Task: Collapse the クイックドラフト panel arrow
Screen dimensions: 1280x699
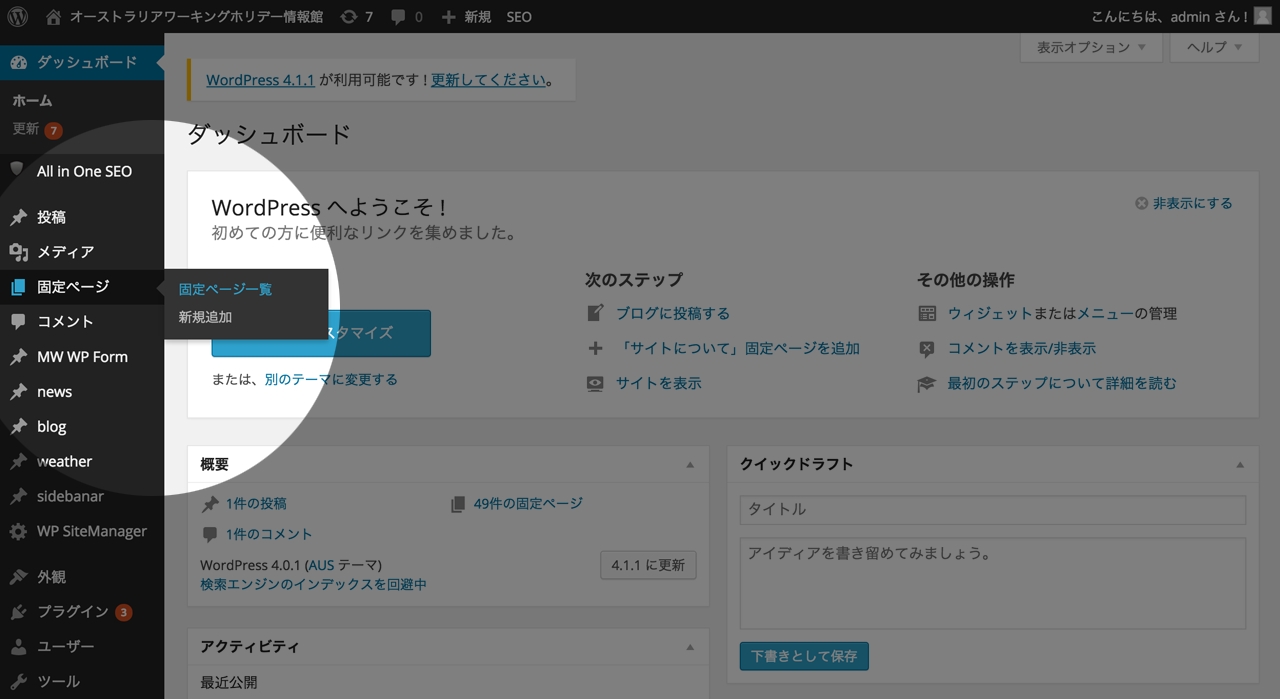Action: (x=1240, y=465)
